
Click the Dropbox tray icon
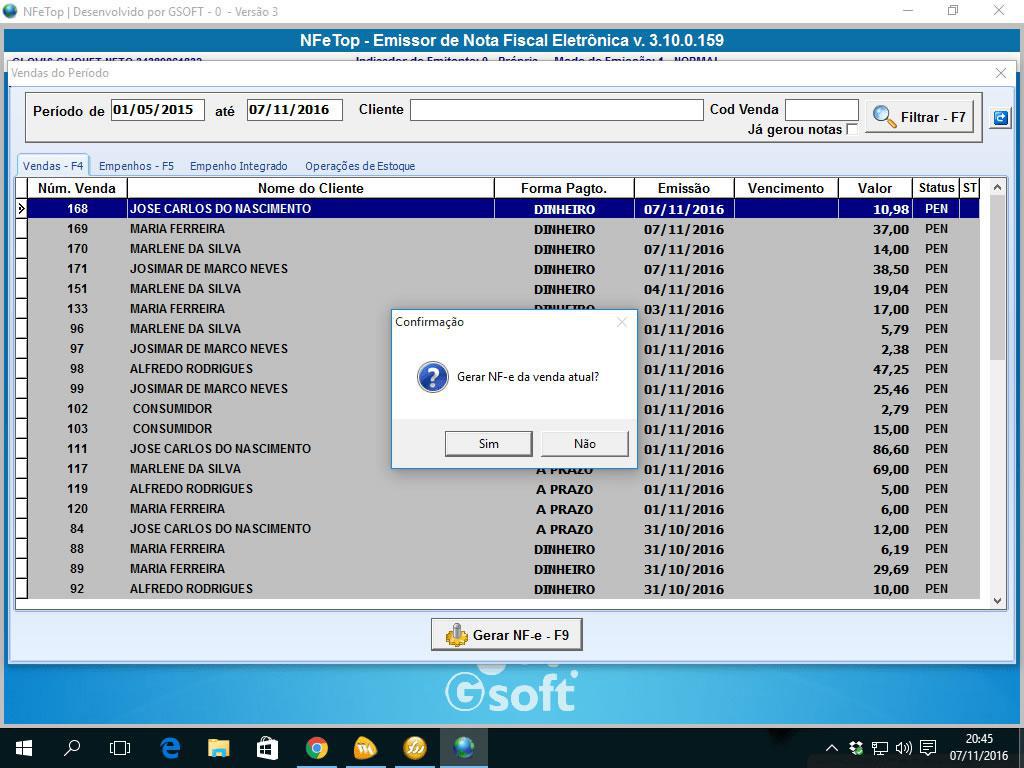point(856,748)
